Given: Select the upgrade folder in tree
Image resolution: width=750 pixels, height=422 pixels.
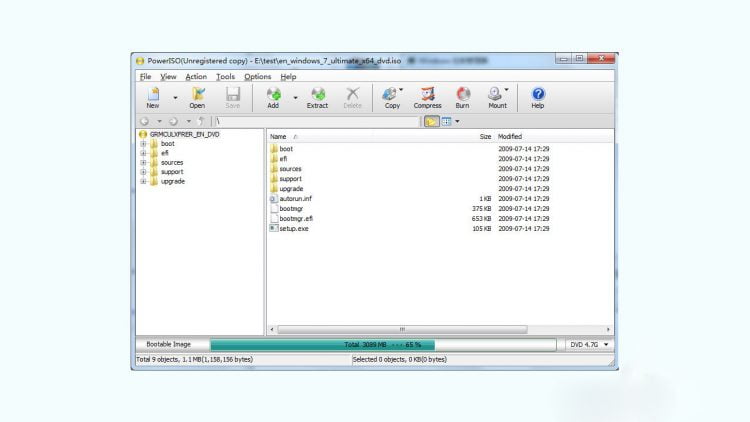Looking at the screenshot, I should [173, 181].
